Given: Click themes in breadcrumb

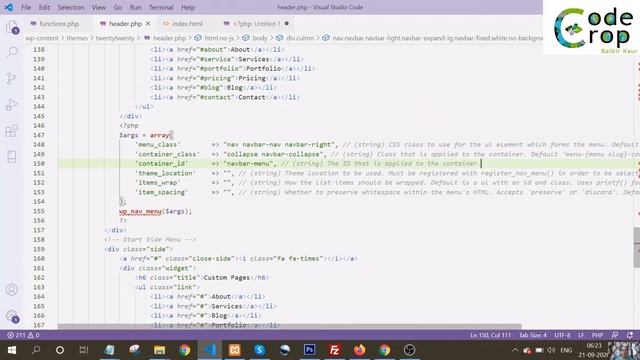Looking at the screenshot, I should (x=77, y=38).
